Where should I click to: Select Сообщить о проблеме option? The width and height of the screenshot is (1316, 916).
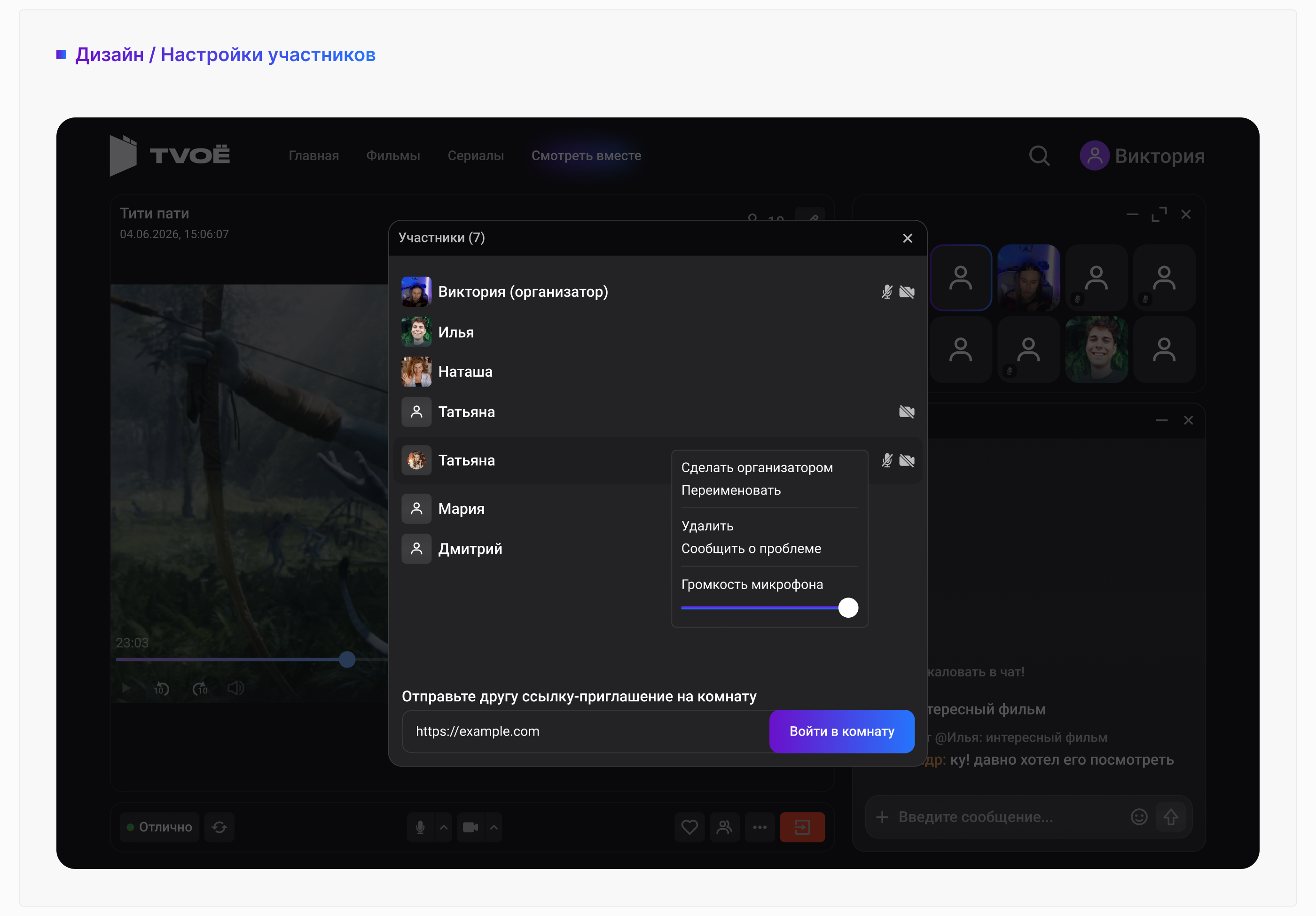[x=751, y=549]
